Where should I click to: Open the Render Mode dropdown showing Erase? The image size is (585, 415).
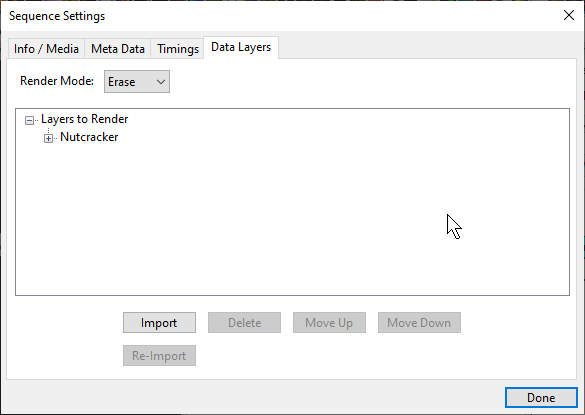137,81
